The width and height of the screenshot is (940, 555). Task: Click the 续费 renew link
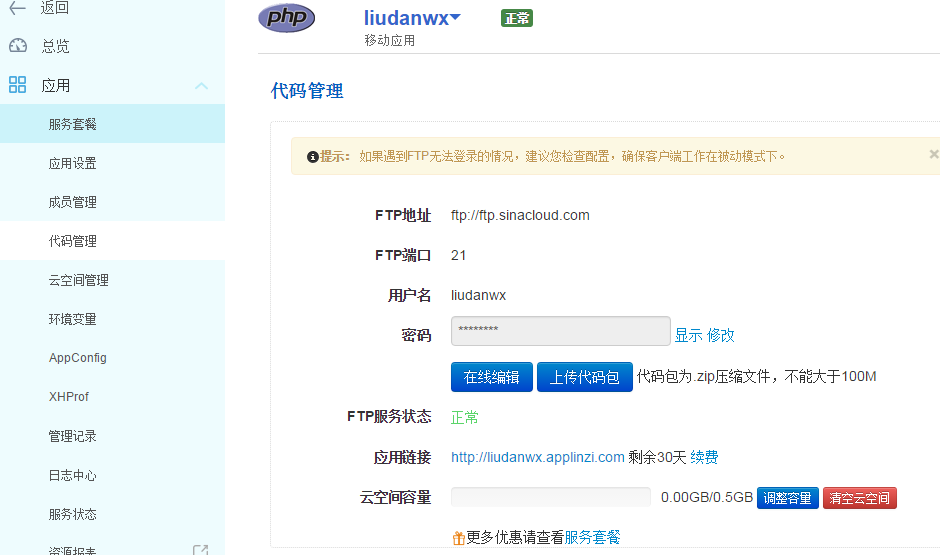[704, 457]
